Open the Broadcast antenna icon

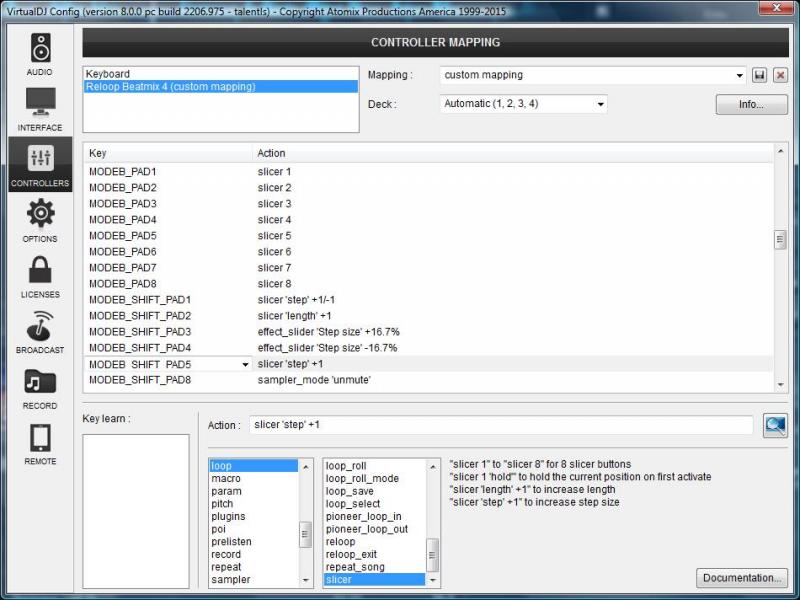point(40,326)
